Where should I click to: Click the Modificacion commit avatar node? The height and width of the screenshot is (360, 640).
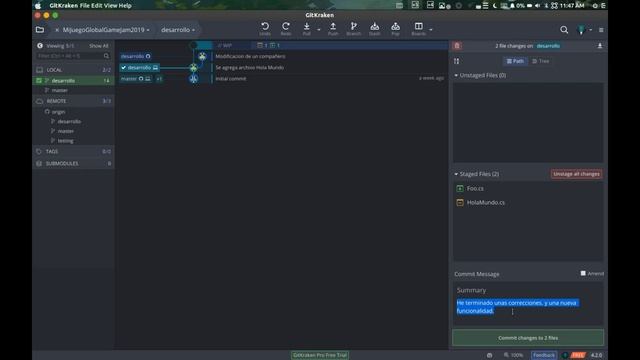tap(202, 56)
